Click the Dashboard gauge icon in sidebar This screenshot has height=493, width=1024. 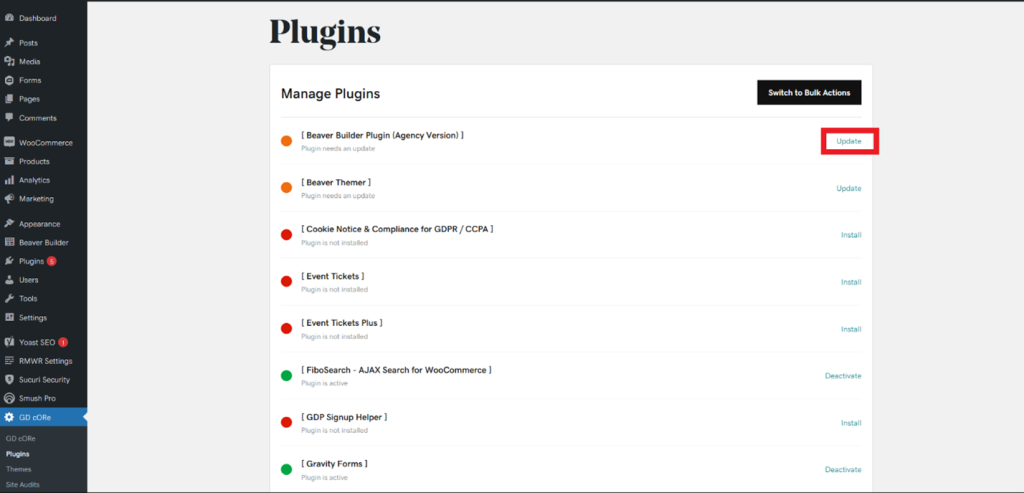pyautogui.click(x=9, y=18)
